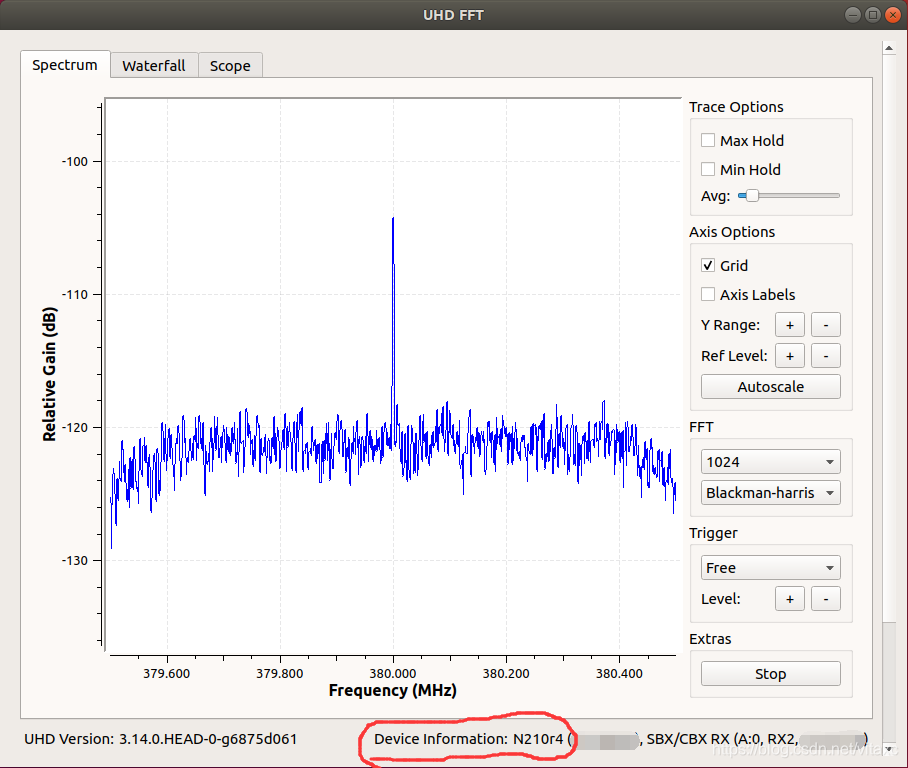This screenshot has width=908, height=768.
Task: Click the -130 dB axis label
Action: 75,561
